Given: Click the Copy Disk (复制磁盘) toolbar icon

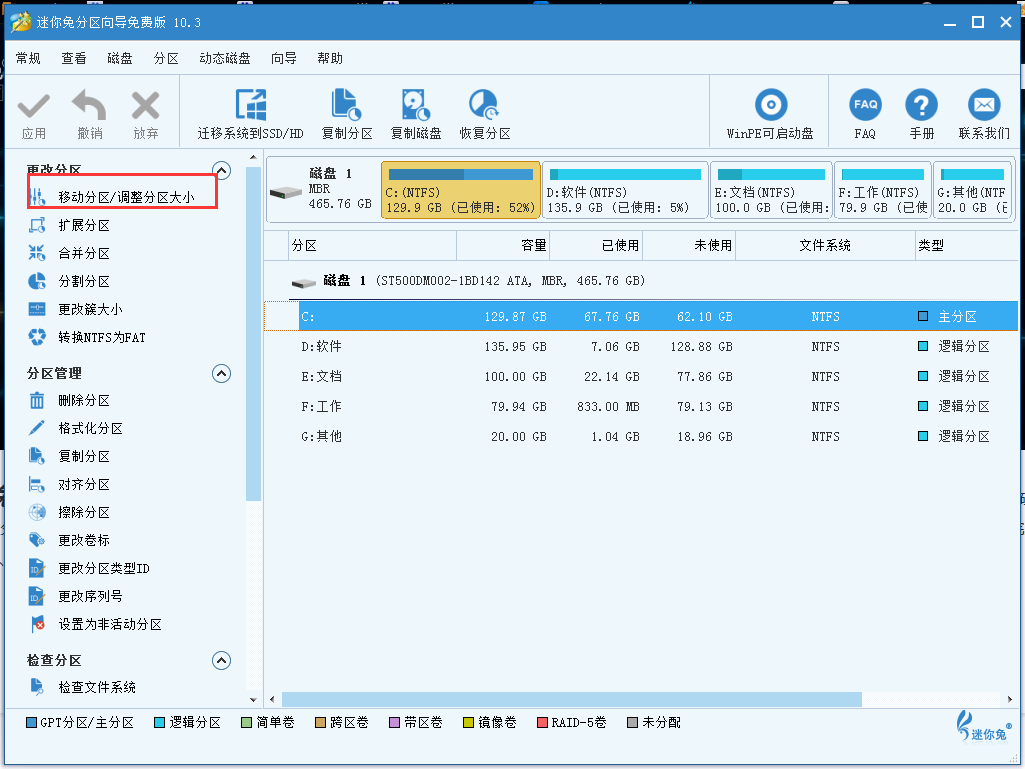Looking at the screenshot, I should tap(416, 105).
